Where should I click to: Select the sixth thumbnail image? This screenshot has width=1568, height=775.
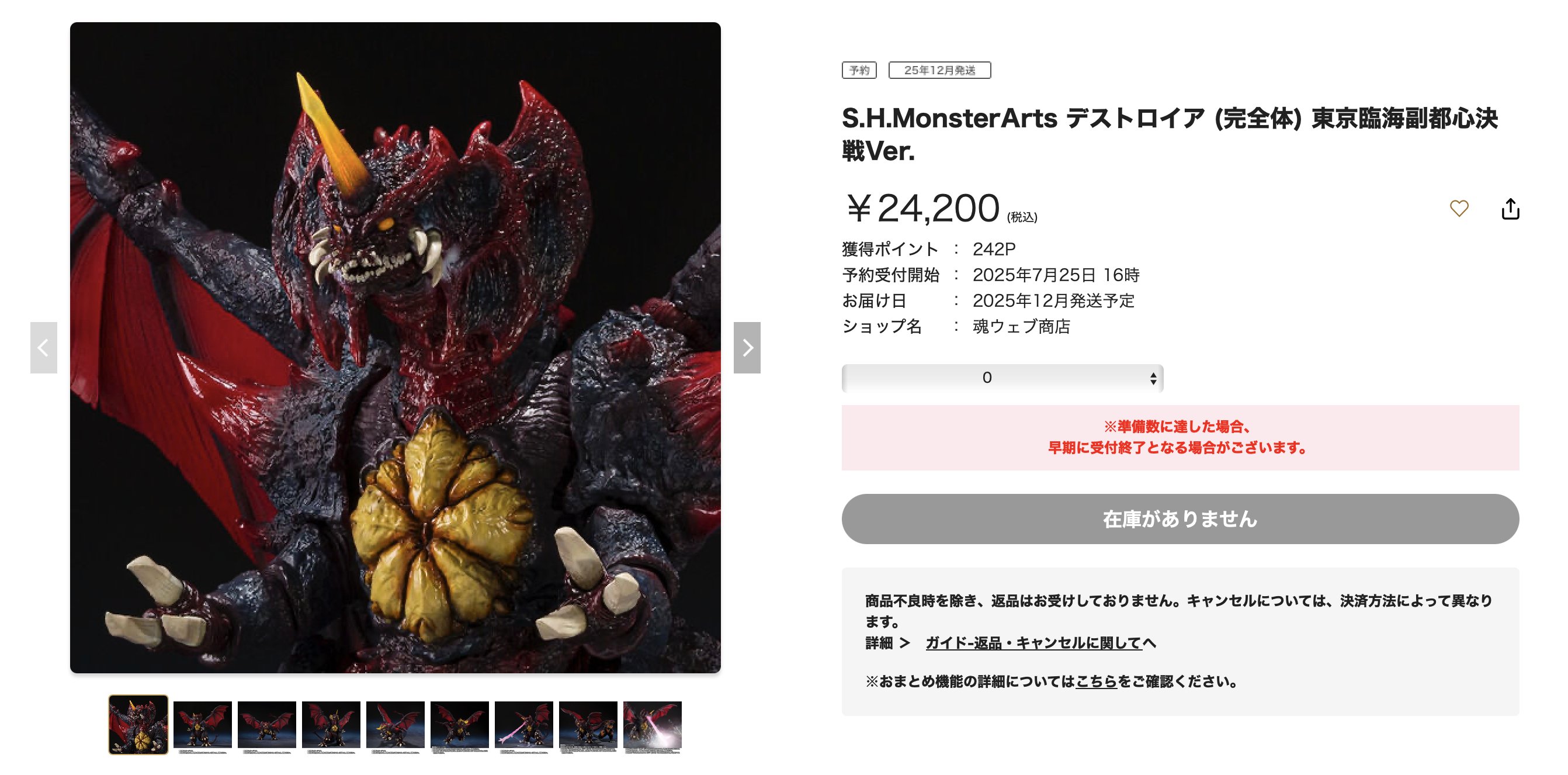[x=460, y=726]
